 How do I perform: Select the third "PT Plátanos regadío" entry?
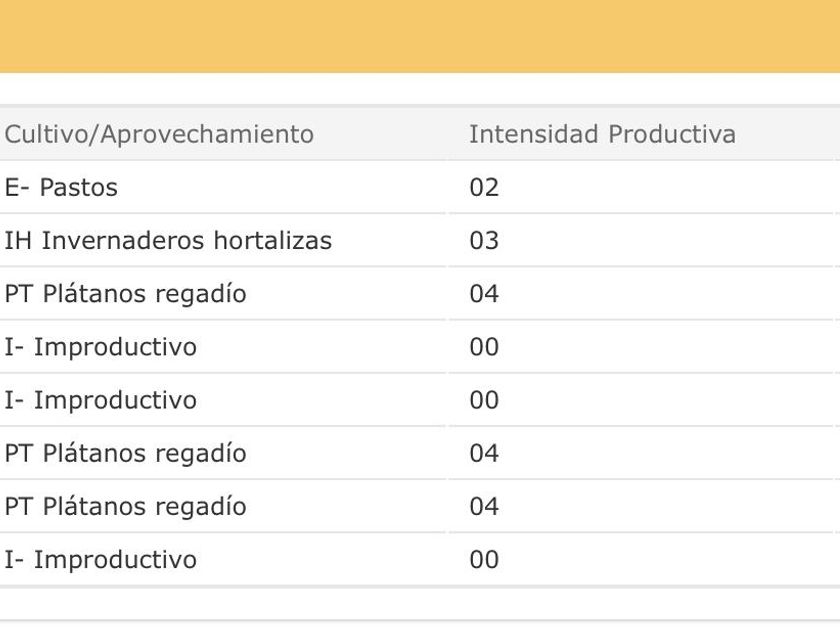(125, 506)
